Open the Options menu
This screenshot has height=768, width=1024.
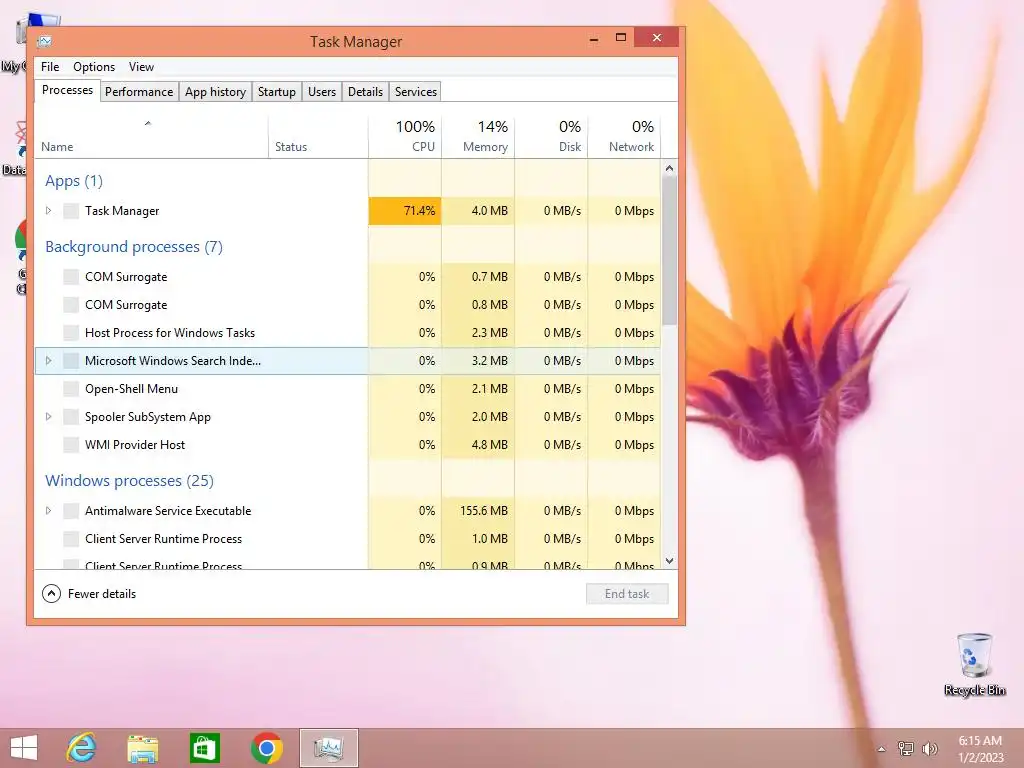tap(93, 67)
